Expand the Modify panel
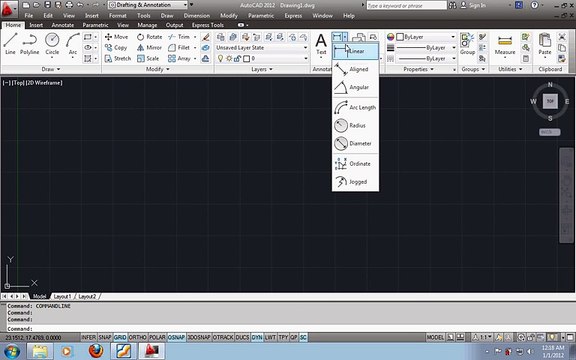Screen dimensions: 576x360 point(158,69)
